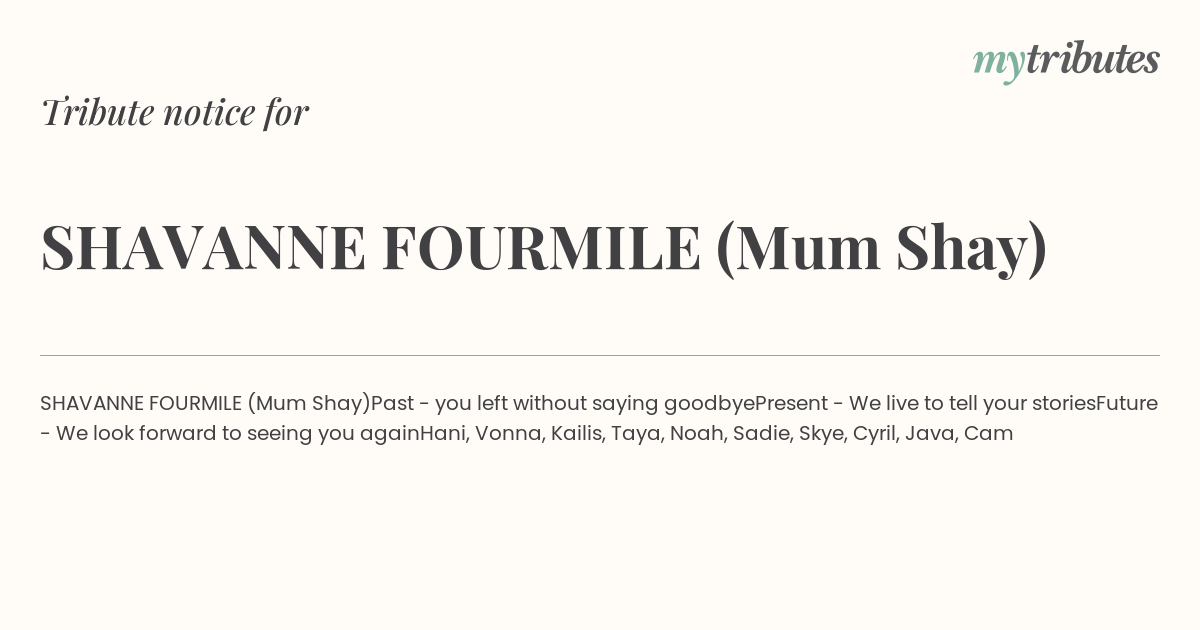Click "you left without saying goodbye" text
The width and height of the screenshot is (1200, 630).
click(595, 404)
